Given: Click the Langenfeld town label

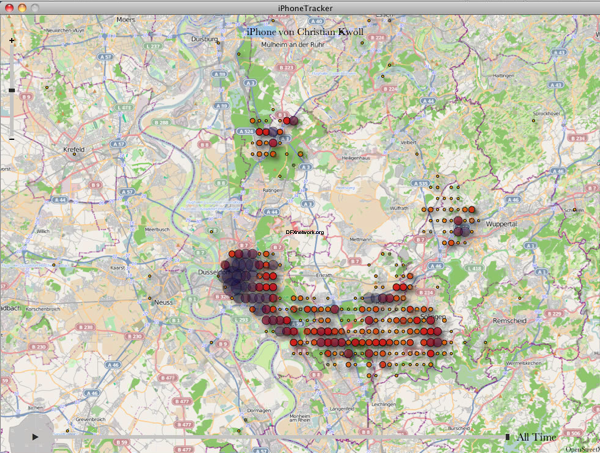Looking at the screenshot, I should pyautogui.click(x=342, y=409).
